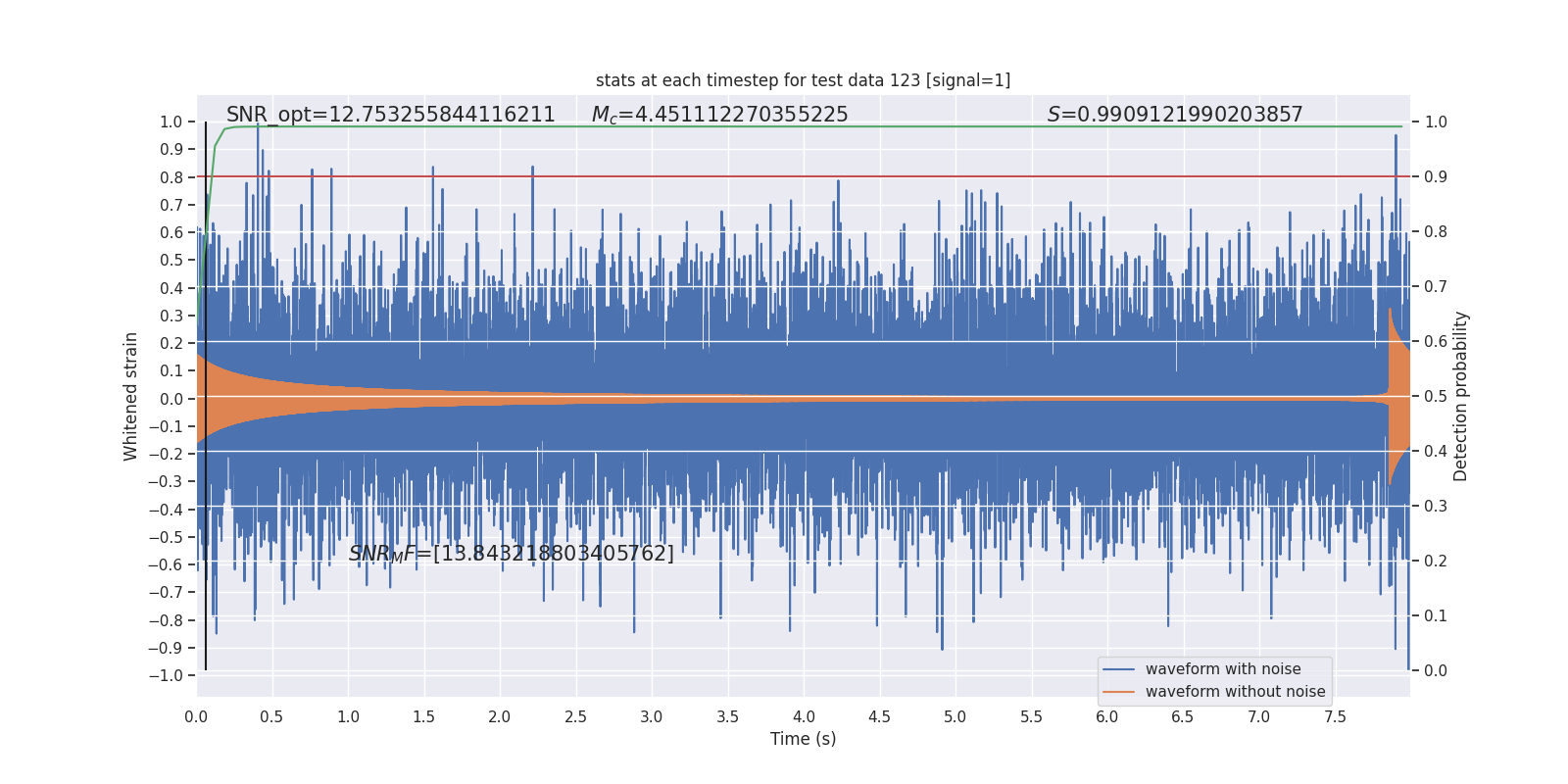The width and height of the screenshot is (1568, 784).
Task: Click the 'waveform without noise' legend label
Action: (1235, 692)
